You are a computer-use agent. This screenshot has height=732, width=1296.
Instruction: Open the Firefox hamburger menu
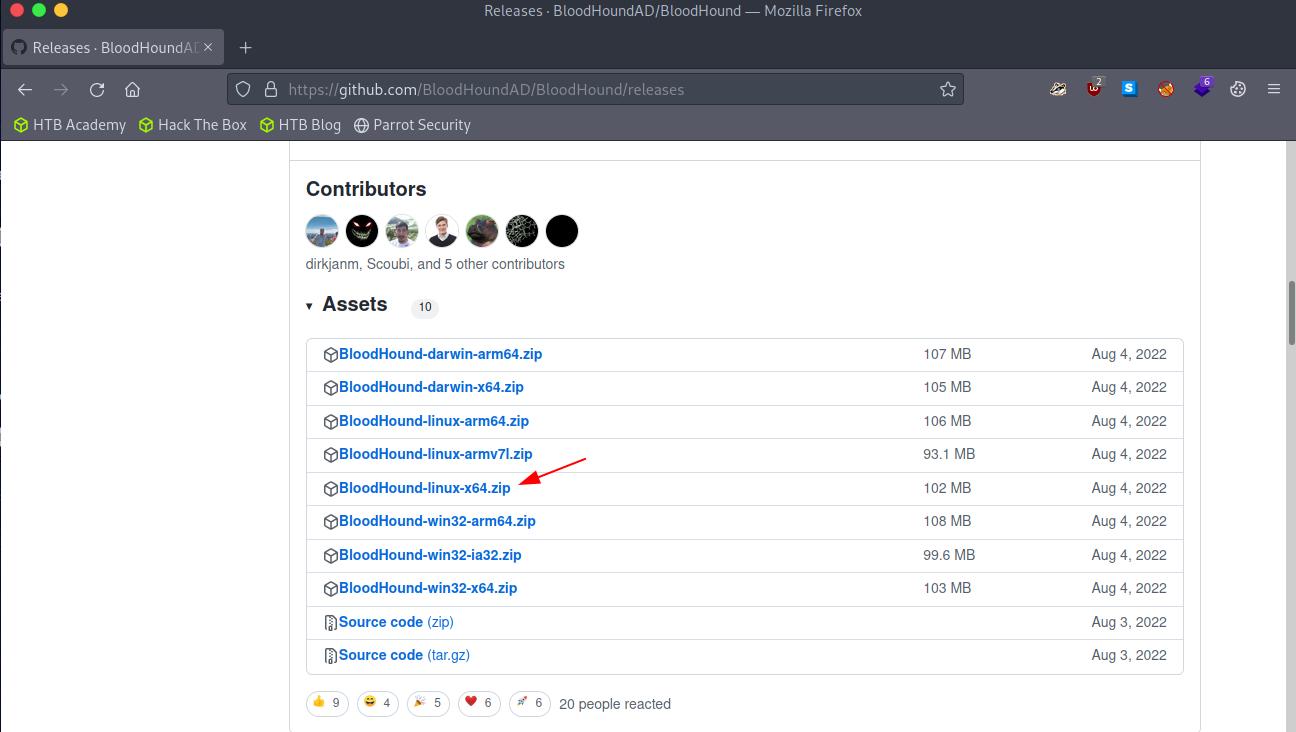point(1273,89)
